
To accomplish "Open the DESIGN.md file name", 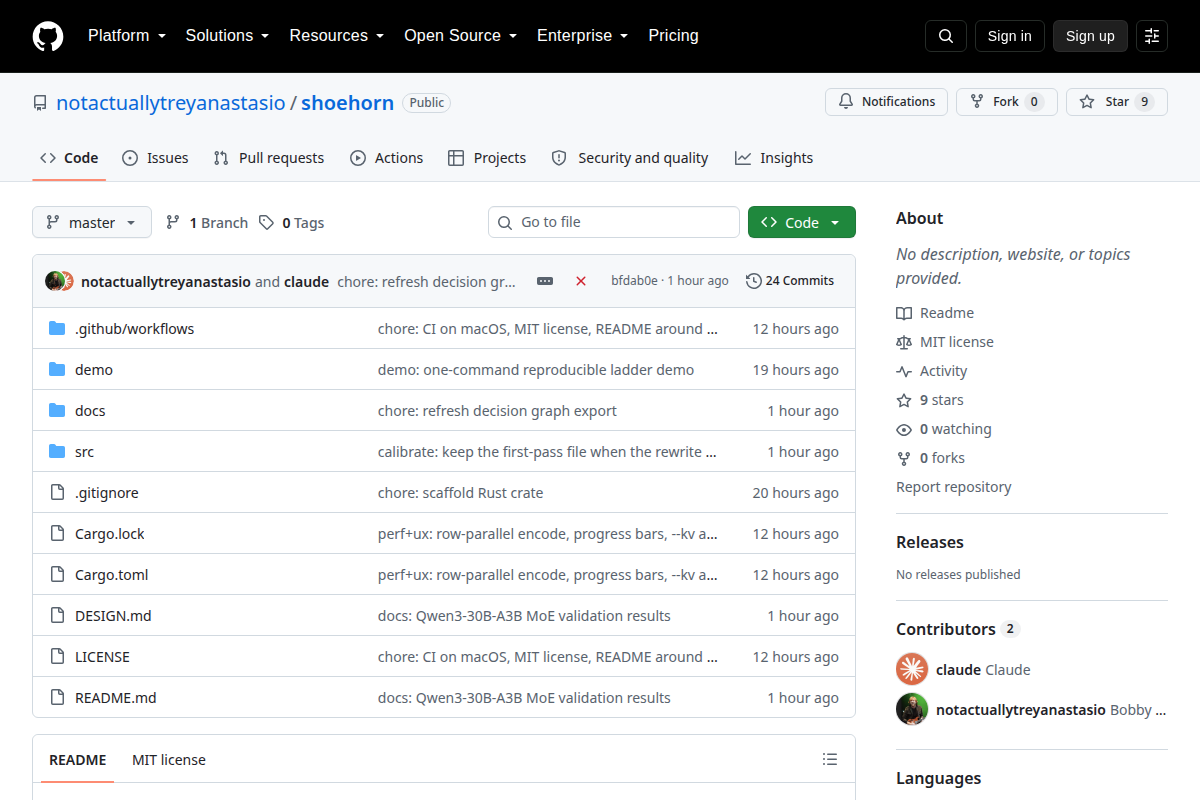I will 113,616.
